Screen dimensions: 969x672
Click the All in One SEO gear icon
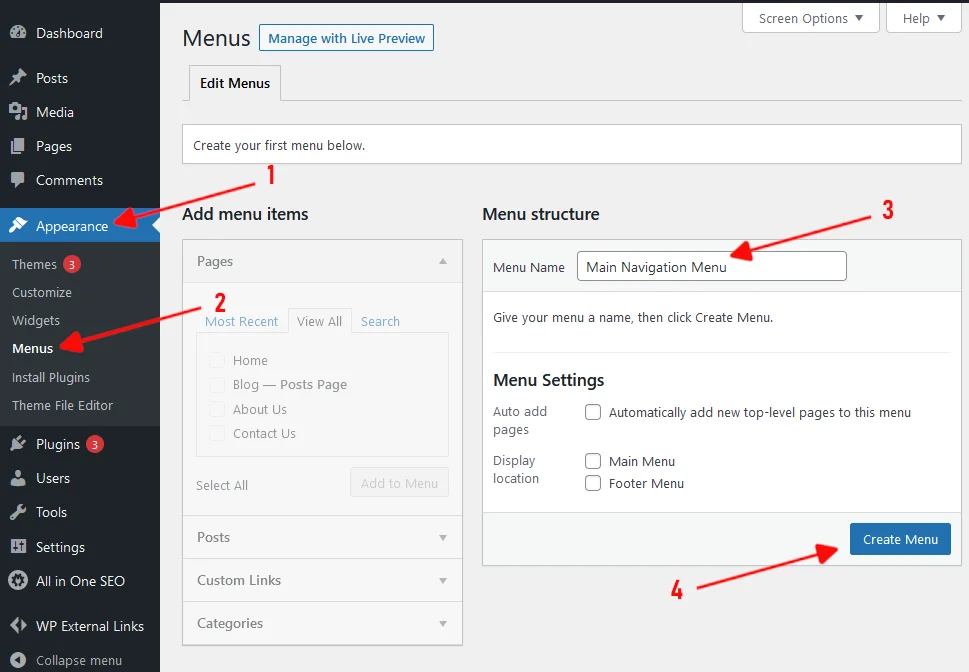click(x=19, y=580)
